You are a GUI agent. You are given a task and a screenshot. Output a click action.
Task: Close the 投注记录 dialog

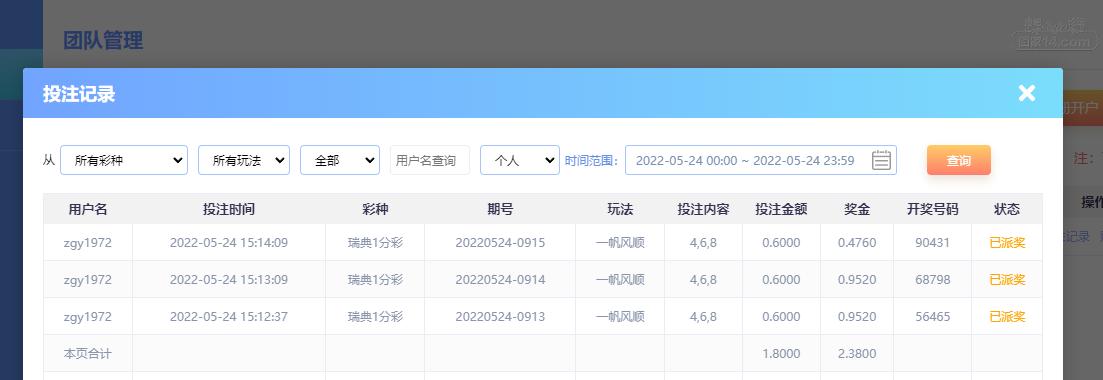1026,93
